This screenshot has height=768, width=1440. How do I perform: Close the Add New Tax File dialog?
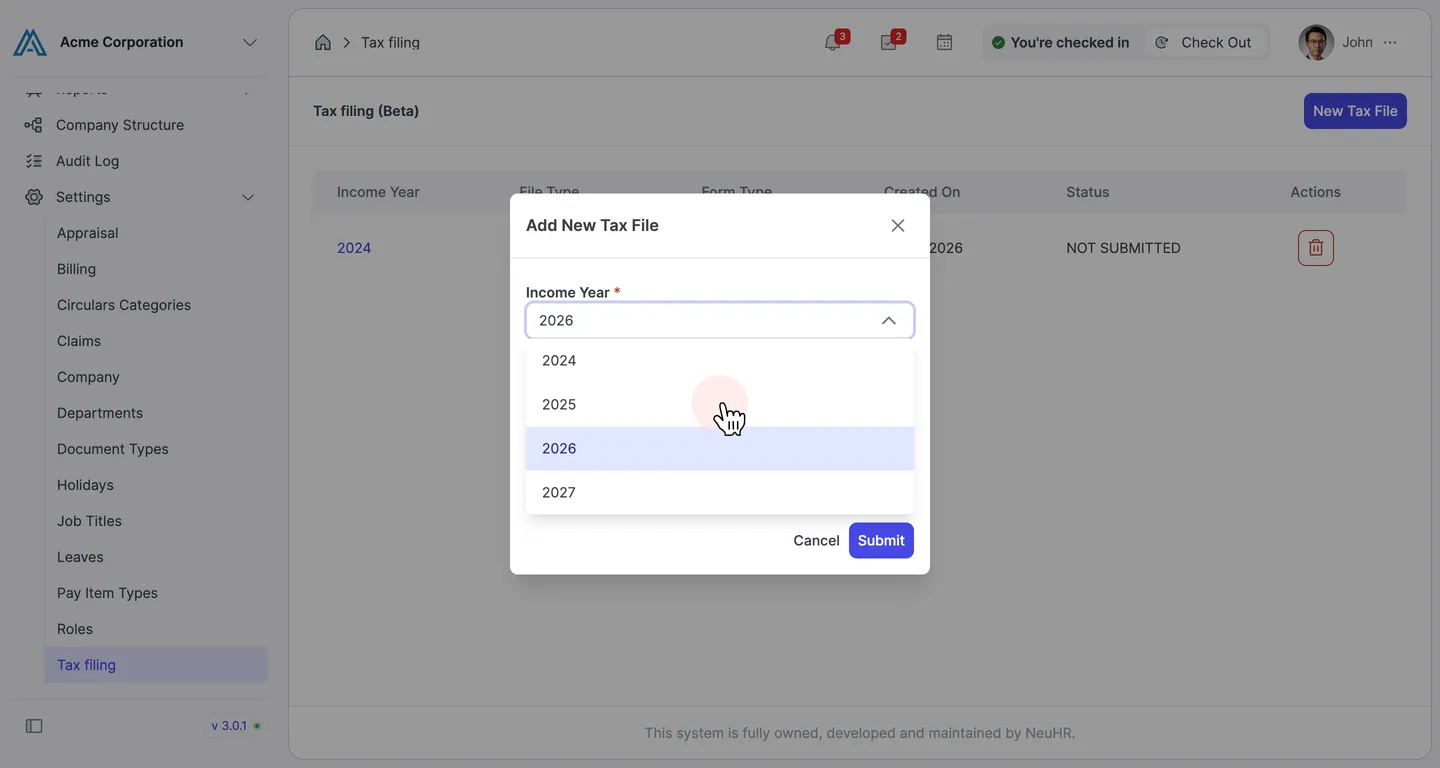click(898, 226)
